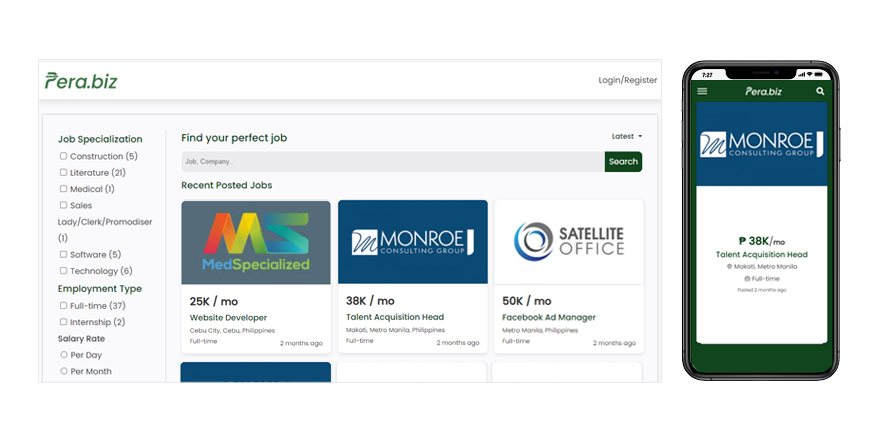Focus the Job, Company search field
880x441 pixels.
click(393, 162)
